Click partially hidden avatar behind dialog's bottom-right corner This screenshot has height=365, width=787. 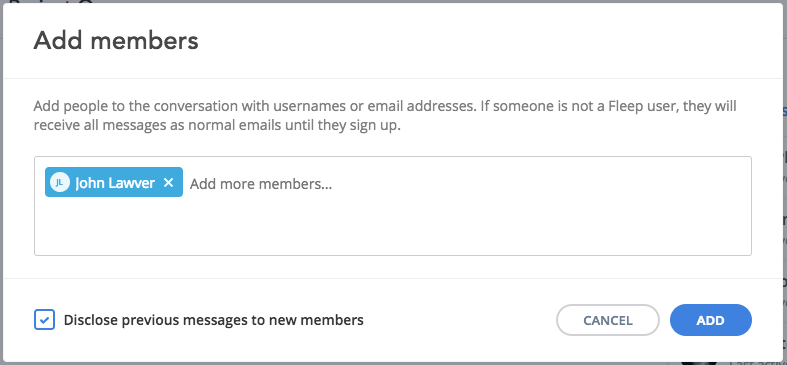click(698, 361)
